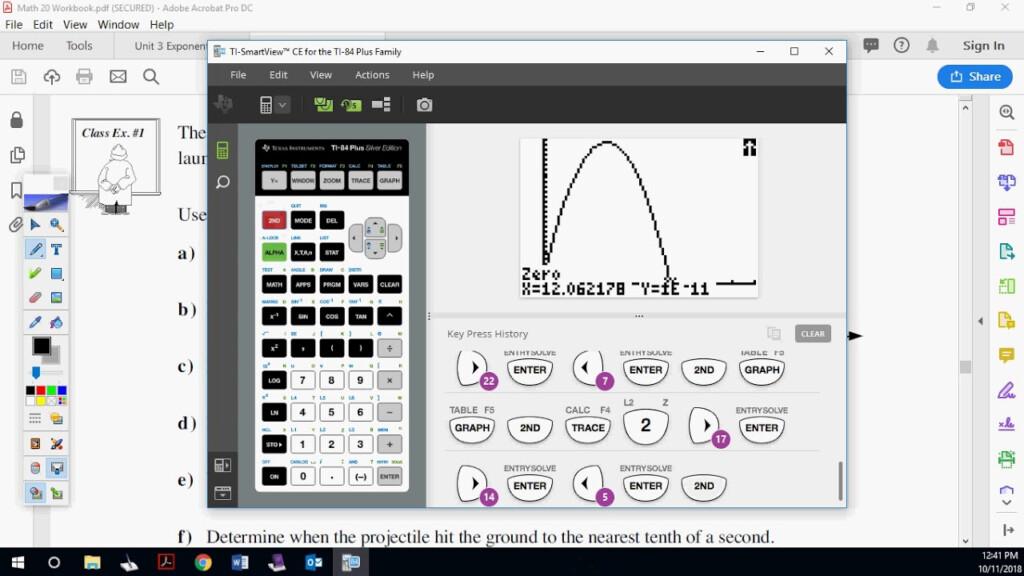The image size is (1024, 576).
Task: Pick the red color swatch
Action: pos(40,391)
